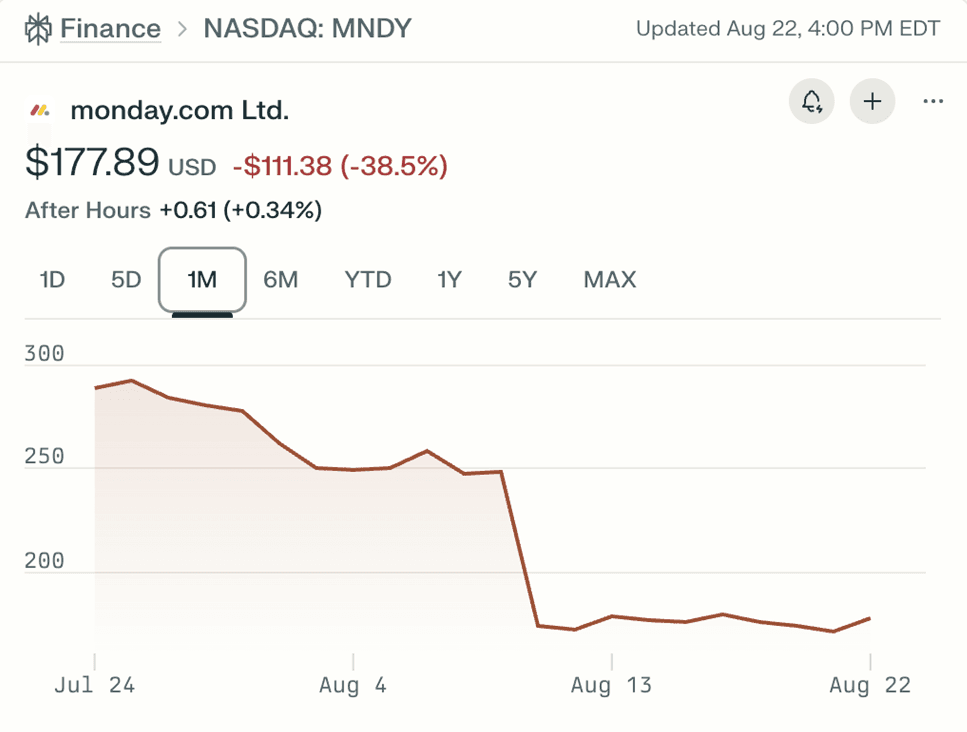Viewport: 967px width, 732px height.
Task: Switch to the 1Y chart view
Action: [x=449, y=280]
